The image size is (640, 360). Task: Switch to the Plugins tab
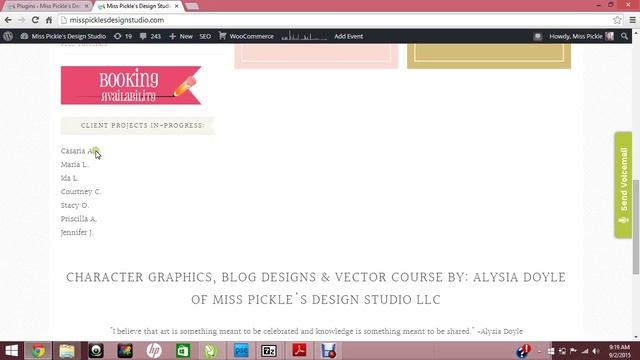[x=47, y=6]
